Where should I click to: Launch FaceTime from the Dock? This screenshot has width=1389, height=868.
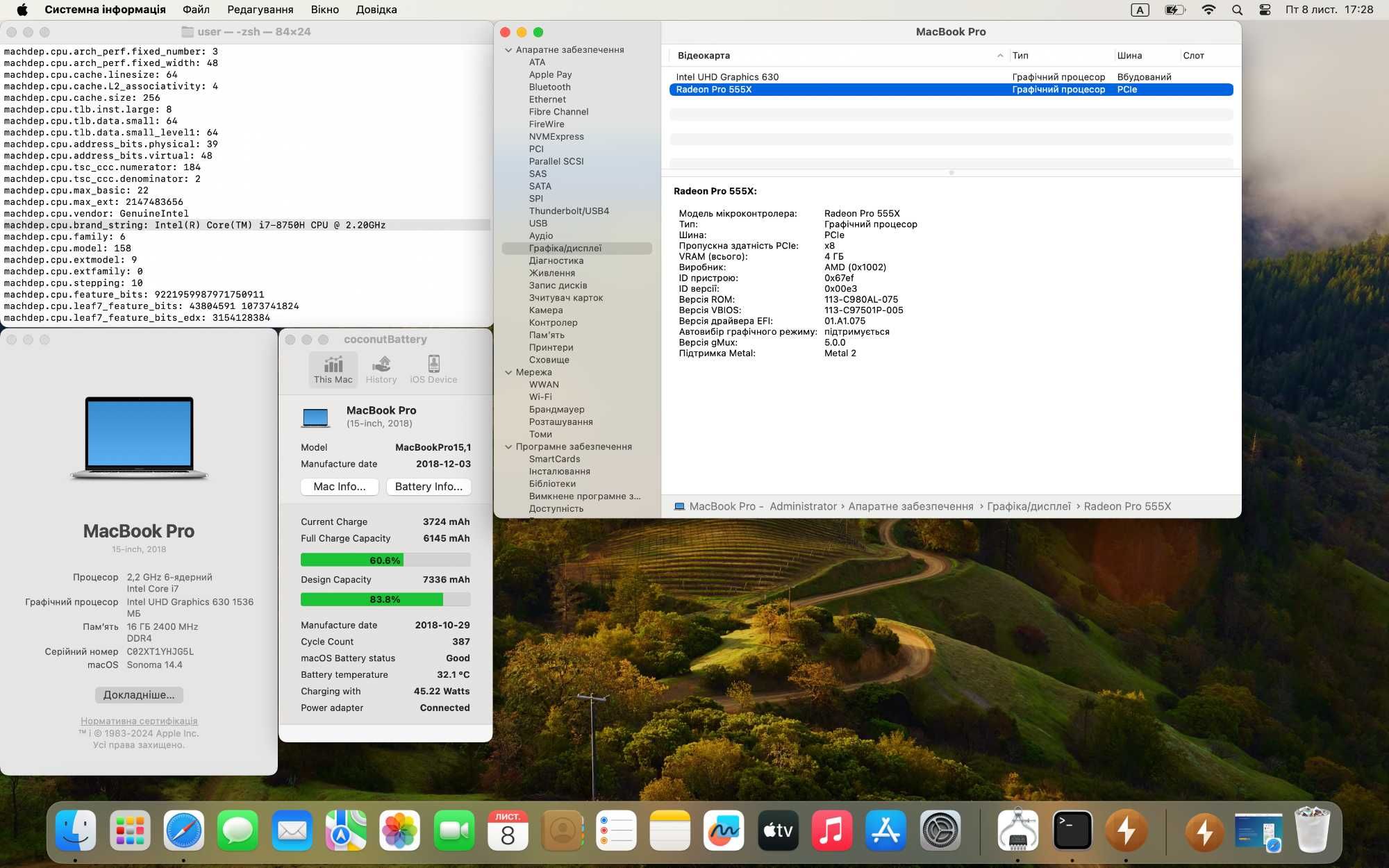point(454,830)
